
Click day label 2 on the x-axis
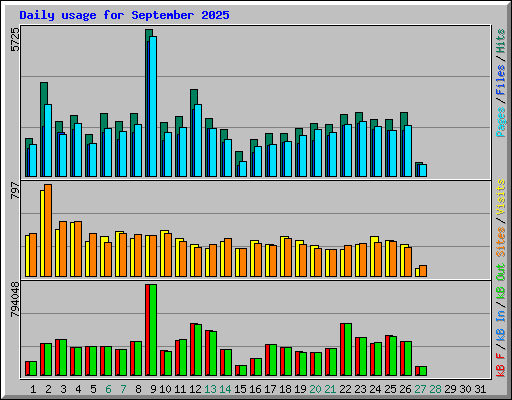pyautogui.click(x=48, y=389)
